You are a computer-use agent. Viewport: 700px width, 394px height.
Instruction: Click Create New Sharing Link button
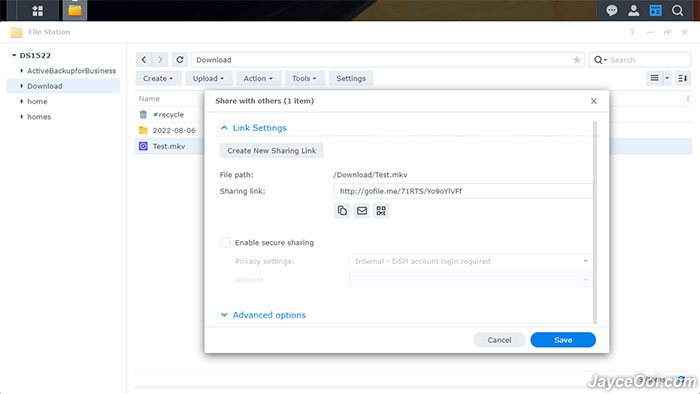click(271, 150)
